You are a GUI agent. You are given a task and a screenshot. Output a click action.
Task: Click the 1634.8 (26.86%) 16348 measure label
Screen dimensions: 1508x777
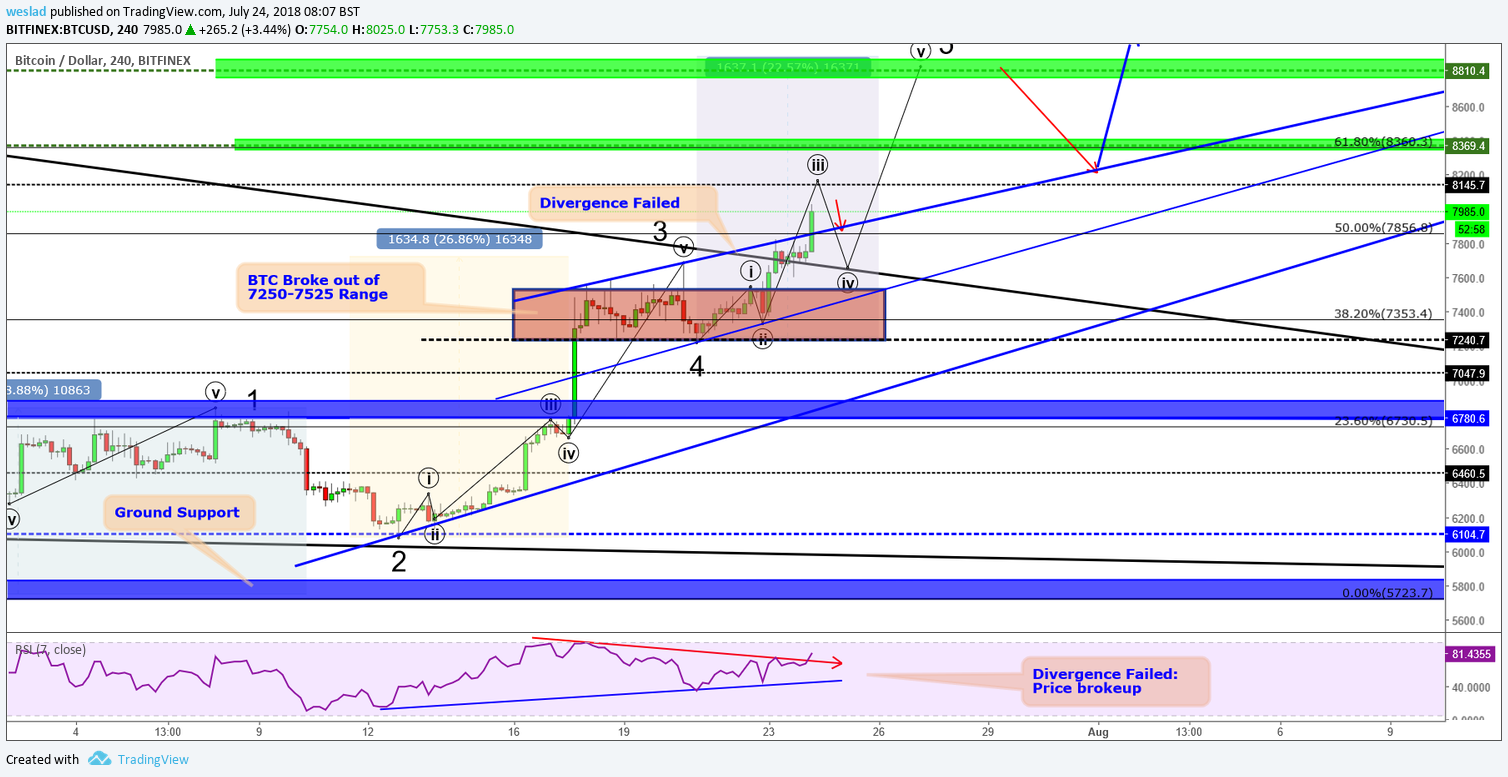(x=459, y=239)
